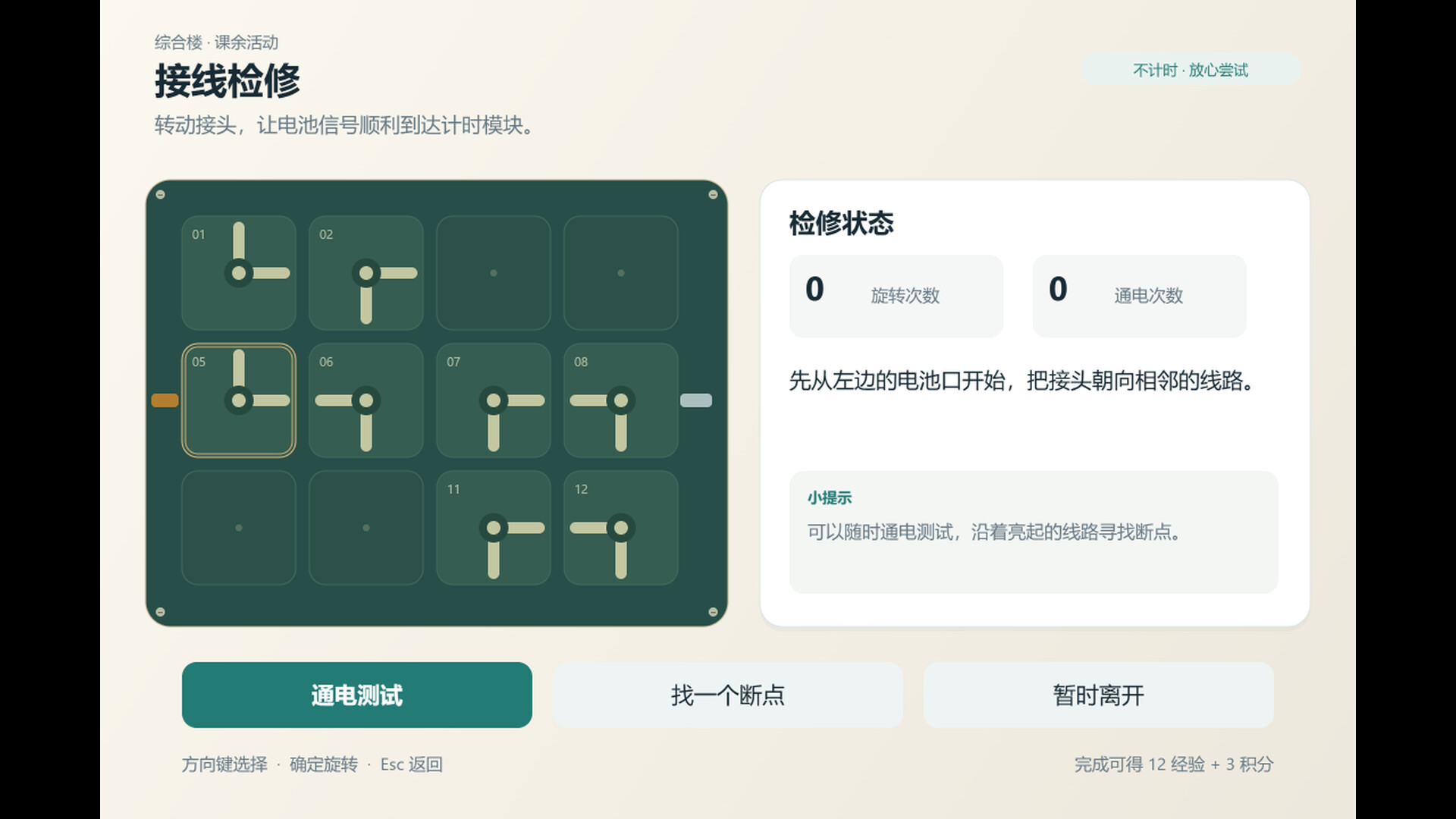The width and height of the screenshot is (1456, 819).
Task: Click the 完成可得 12 经验 + 3 积分 text
Action: coord(1174,764)
